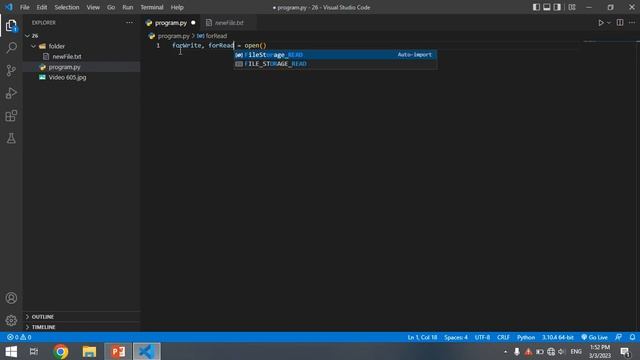Open the View menu
640x360 pixels.
(x=93, y=7)
